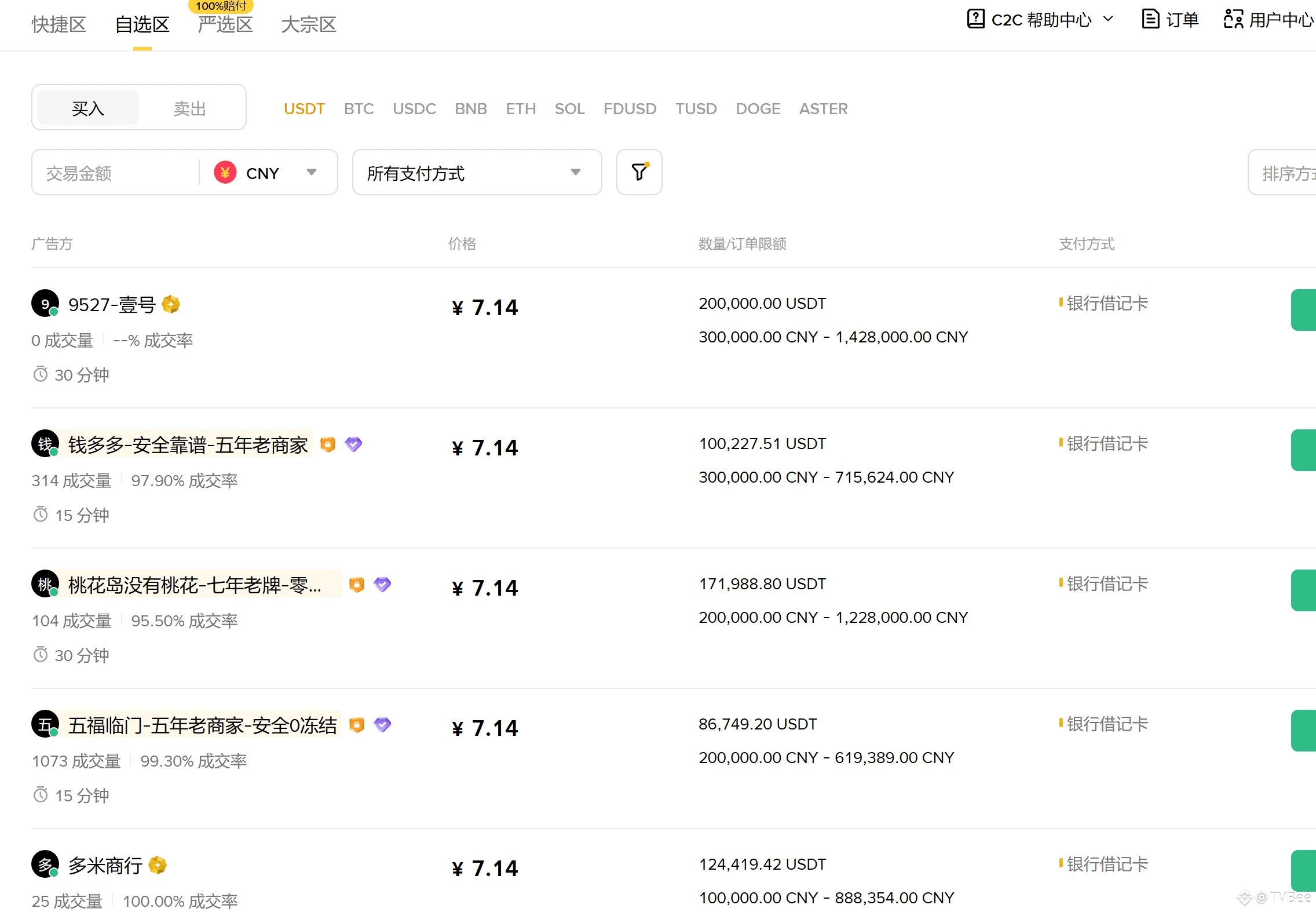Open the 所有支付方式 payment dropdown

(476, 173)
